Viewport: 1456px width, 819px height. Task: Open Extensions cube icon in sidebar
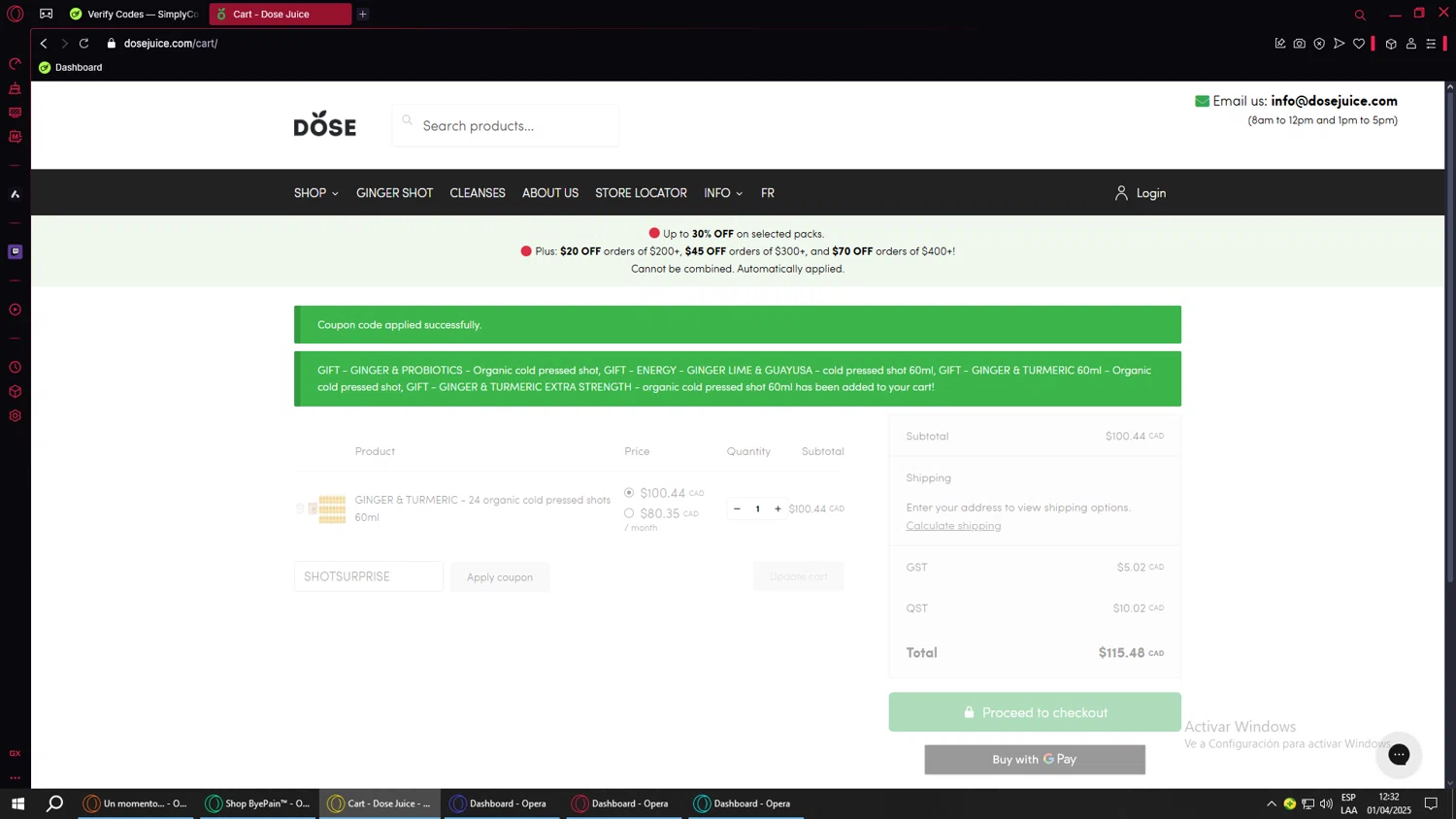pos(15,392)
